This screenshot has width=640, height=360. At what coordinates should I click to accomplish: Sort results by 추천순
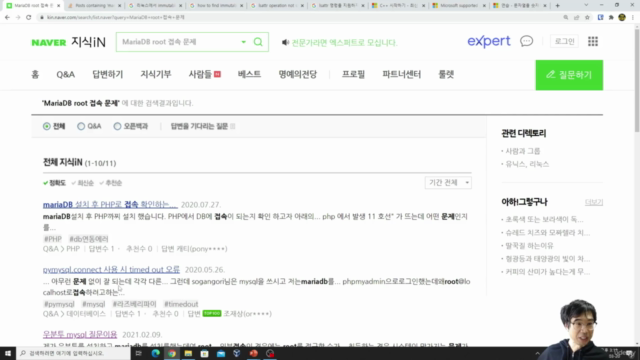[x=111, y=183]
